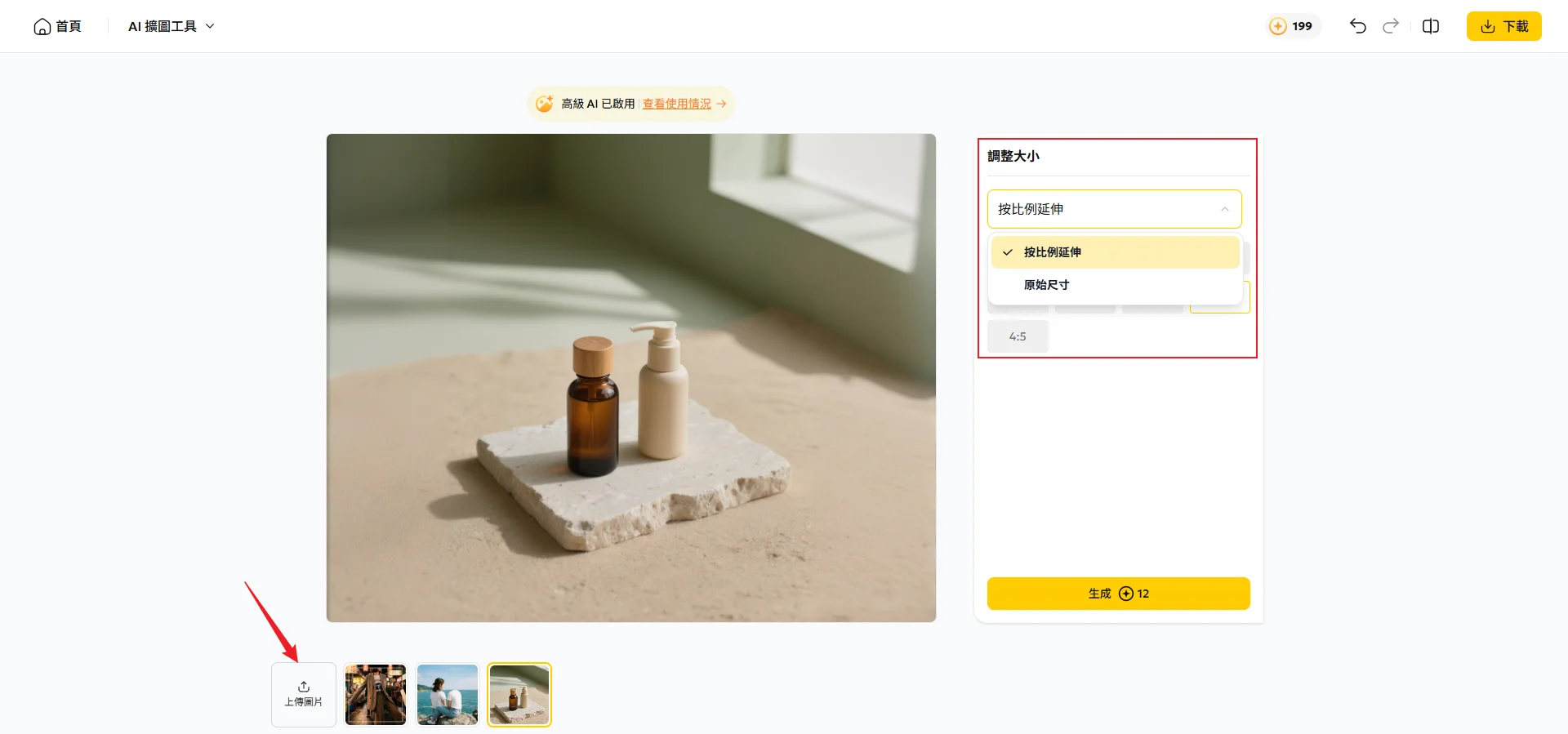This screenshot has height=734, width=1568.
Task: Click the 高級 AI 已啟用 badge icon
Action: [544, 104]
